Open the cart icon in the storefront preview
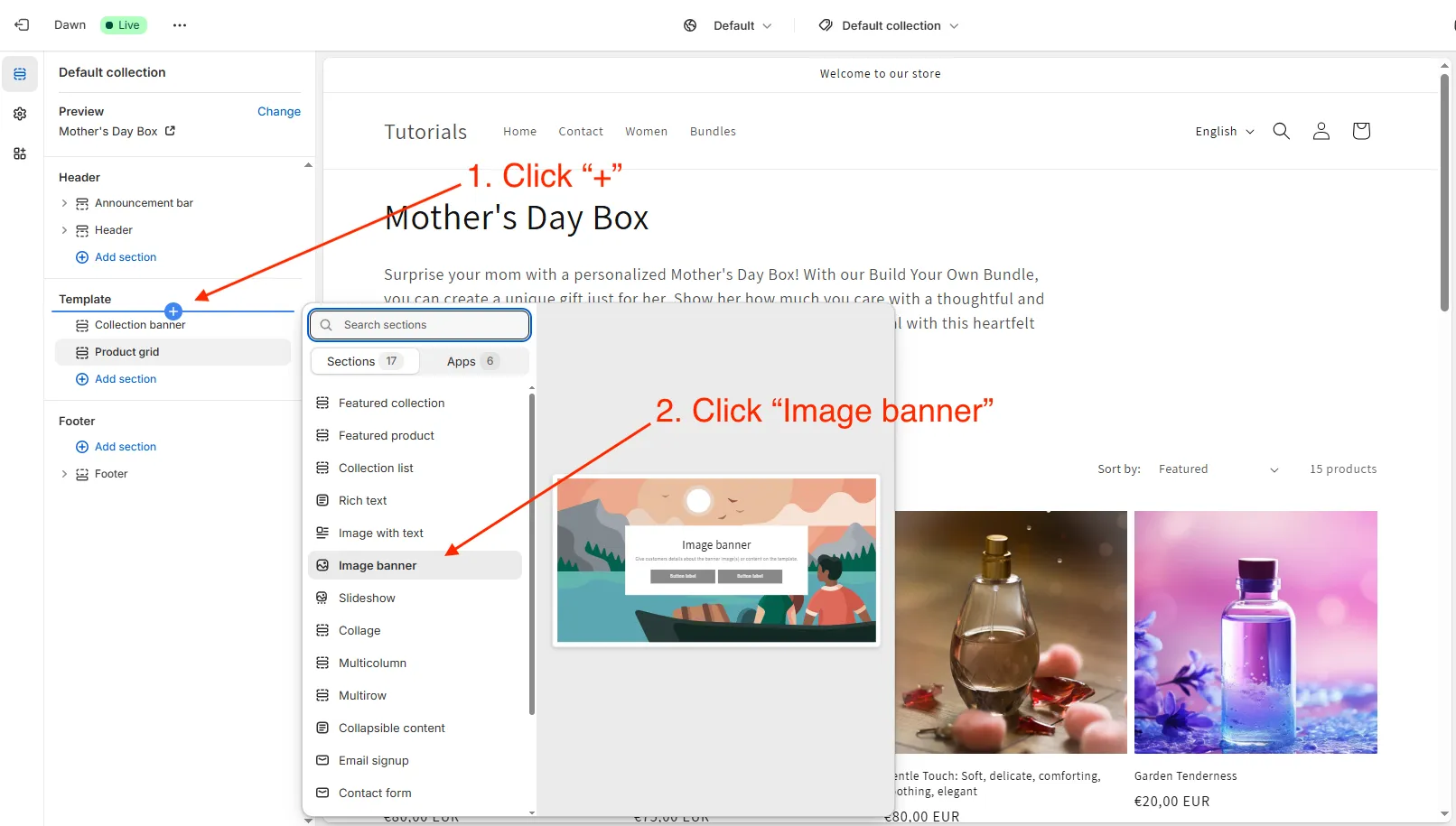 coord(1360,130)
